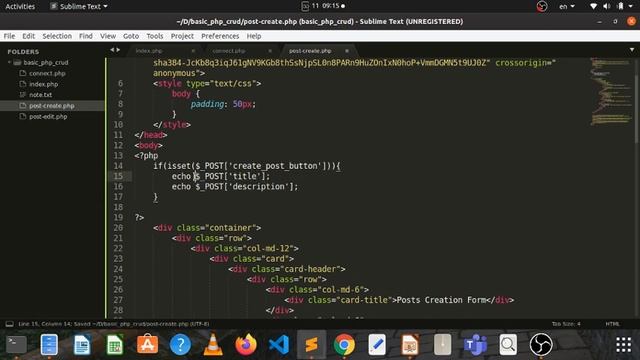640x360 pixels.
Task: Place cursor on 'Posts Creation Form' text
Action: (x=441, y=300)
